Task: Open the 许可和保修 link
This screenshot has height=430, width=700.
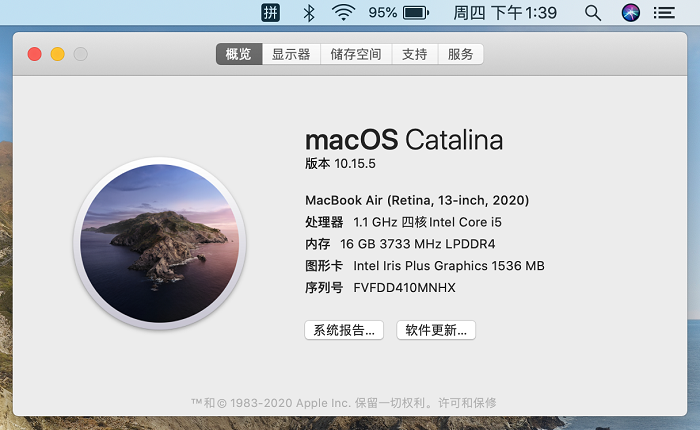Action: pyautogui.click(x=467, y=403)
